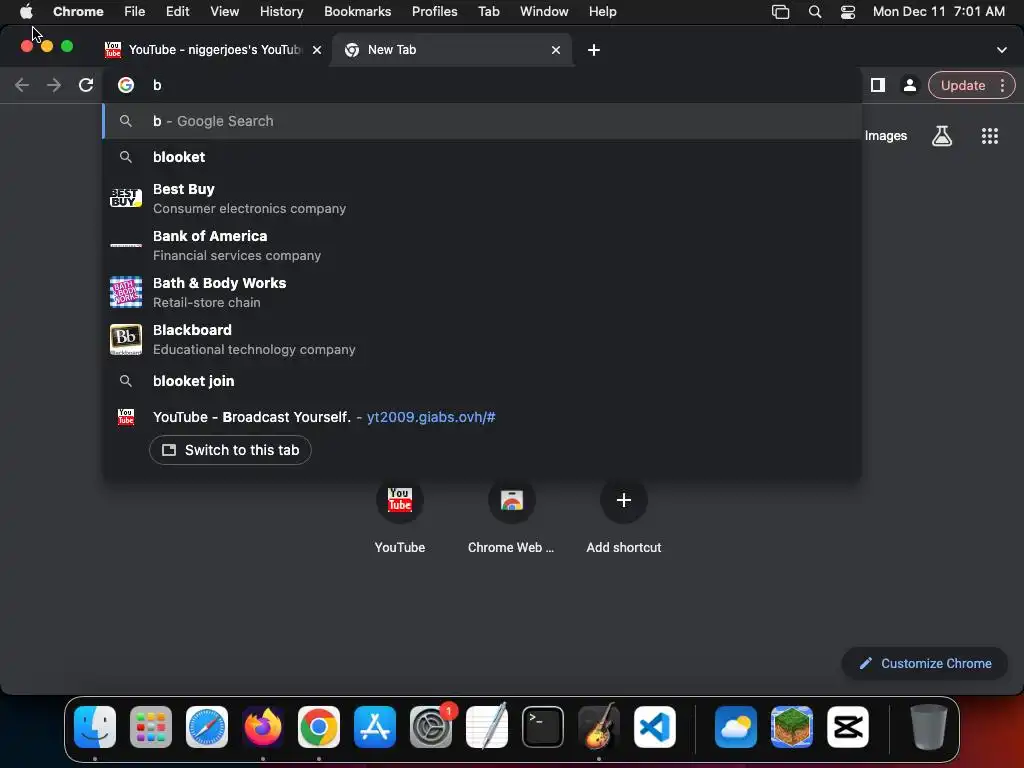The image size is (1024, 768).
Task: Open the profile avatar icon
Action: click(909, 85)
